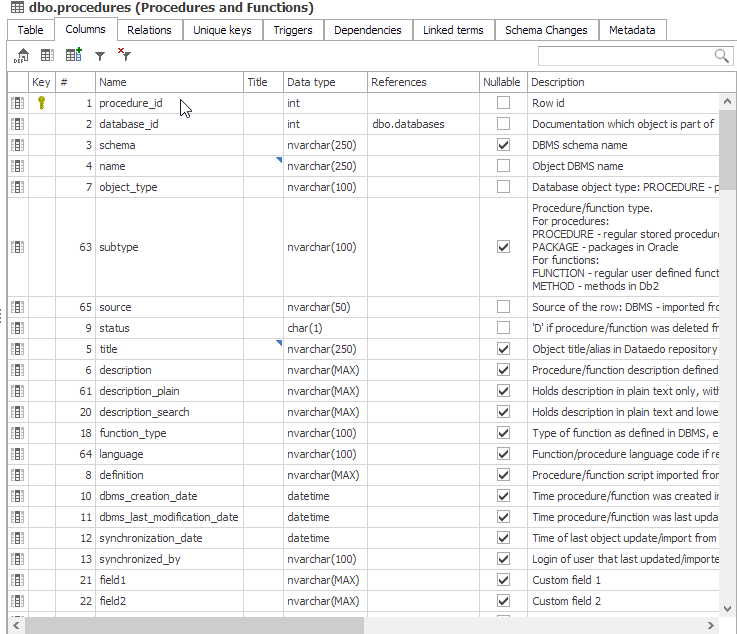Click the add column icon with green plus
Image resolution: width=737 pixels, height=634 pixels.
(x=73, y=56)
